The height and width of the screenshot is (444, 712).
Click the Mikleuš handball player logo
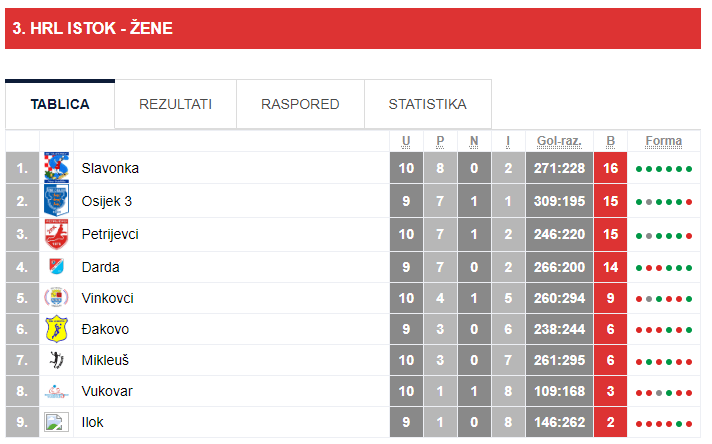click(56, 360)
